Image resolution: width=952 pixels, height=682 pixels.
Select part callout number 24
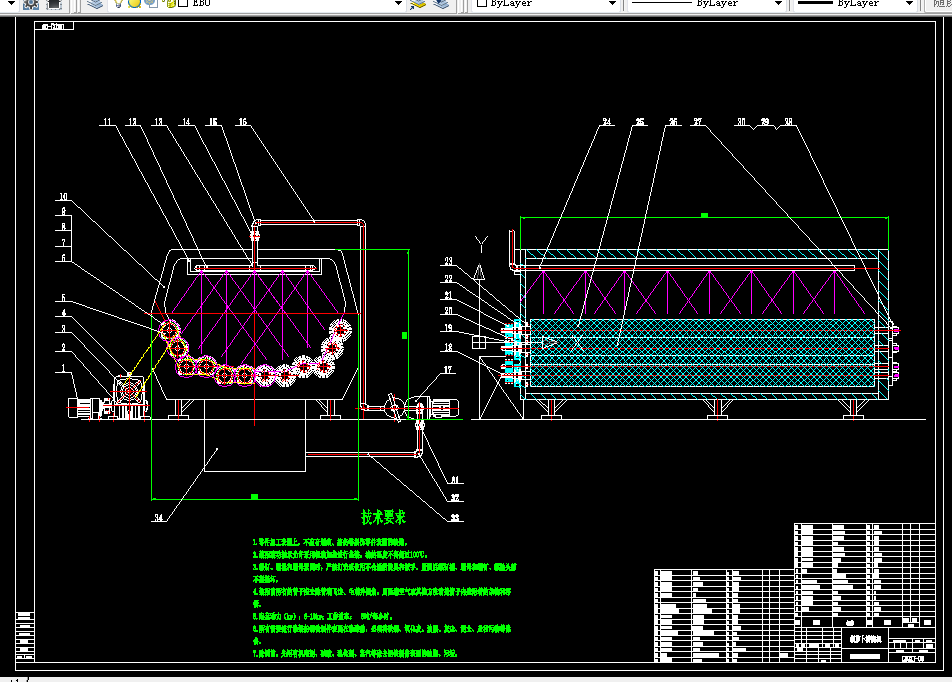pos(607,122)
